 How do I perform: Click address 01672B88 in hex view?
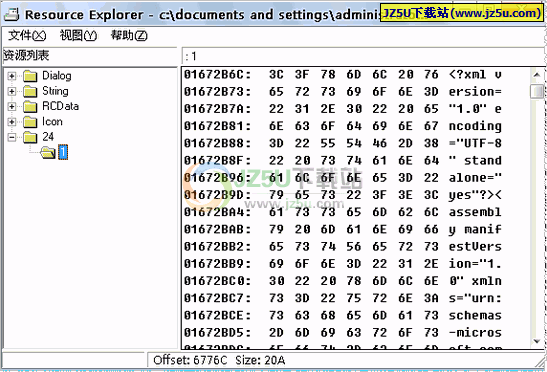[x=217, y=143]
